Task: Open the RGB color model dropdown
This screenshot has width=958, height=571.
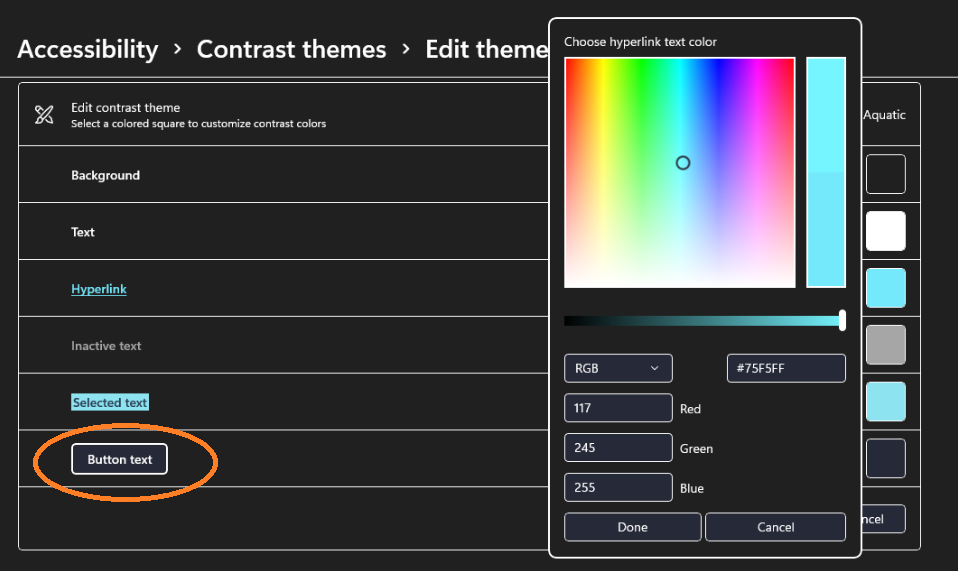Action: (618, 368)
